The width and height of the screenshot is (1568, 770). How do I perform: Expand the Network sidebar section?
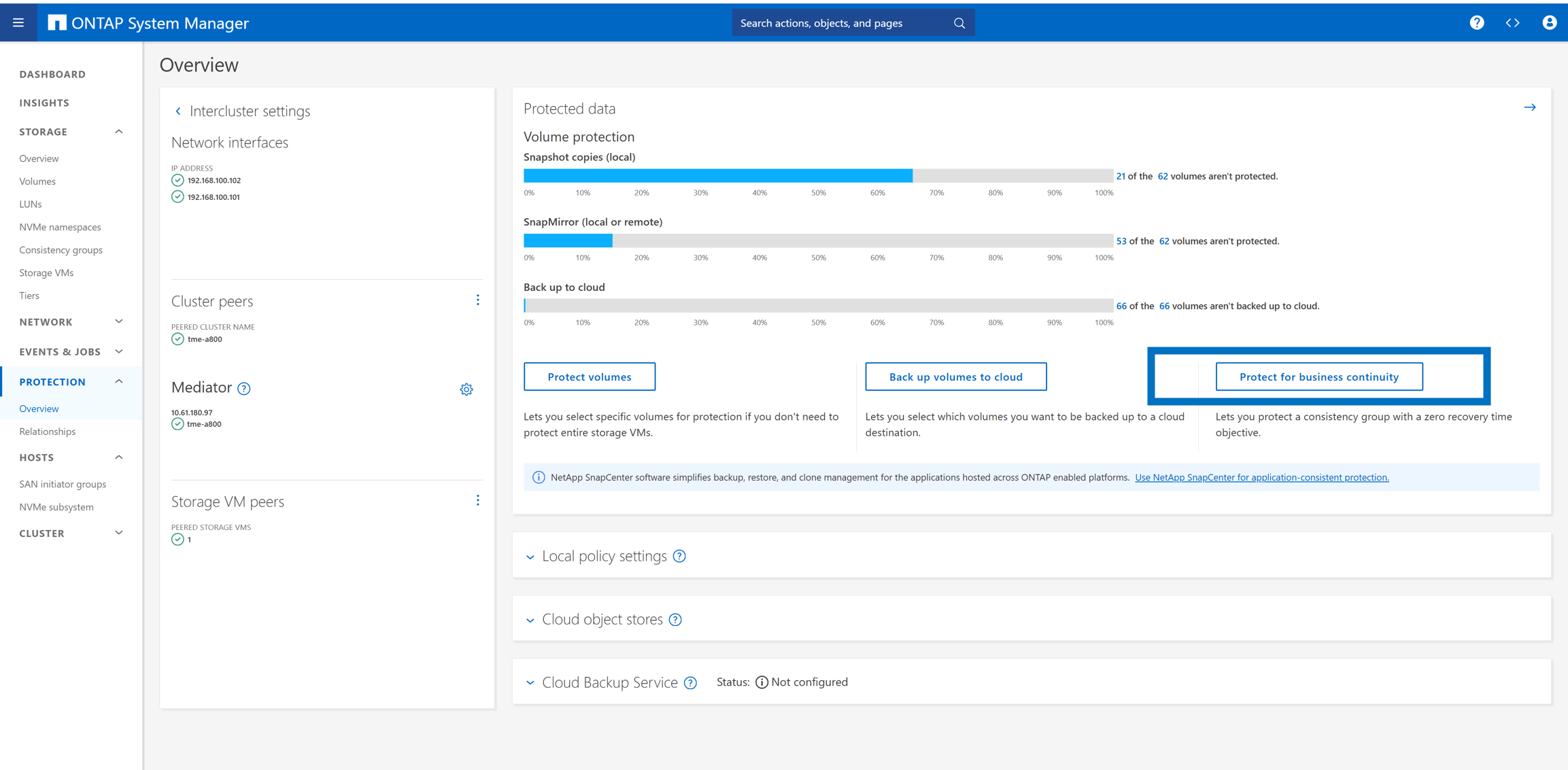point(119,321)
